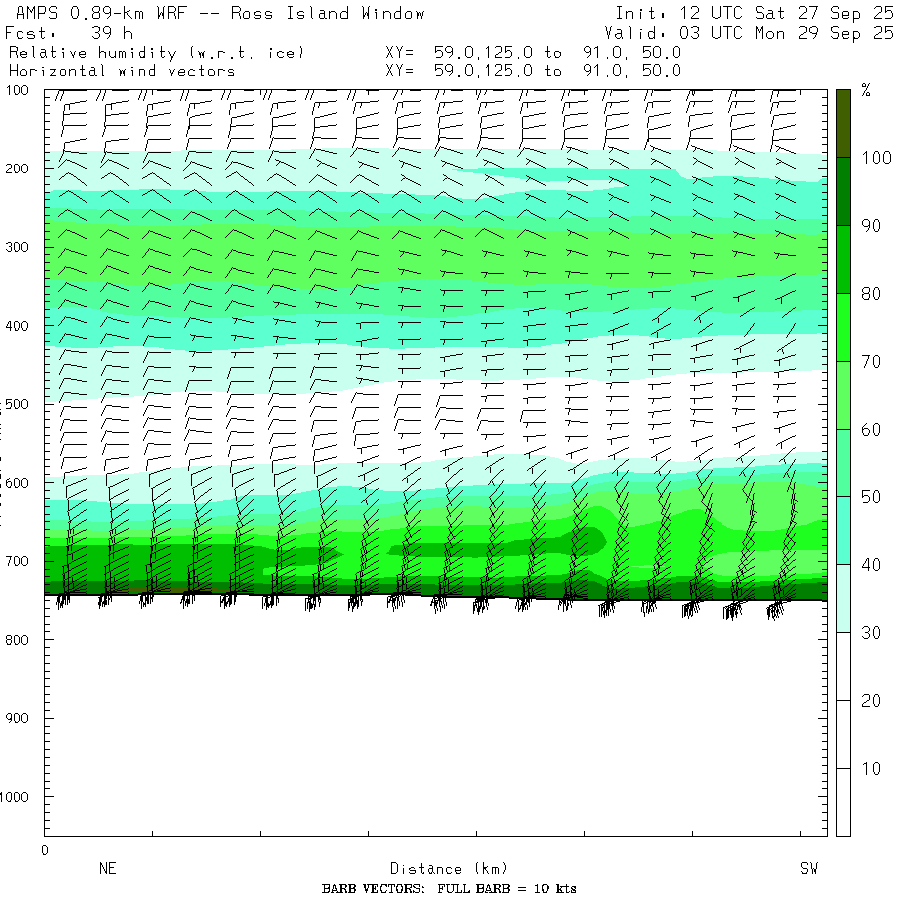900x900 pixels.
Task: Select the dark green 90–100 colorbar segment
Action: point(843,192)
